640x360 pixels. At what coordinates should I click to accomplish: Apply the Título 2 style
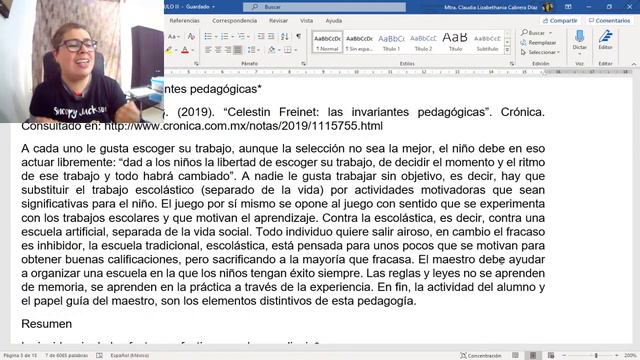[423, 42]
